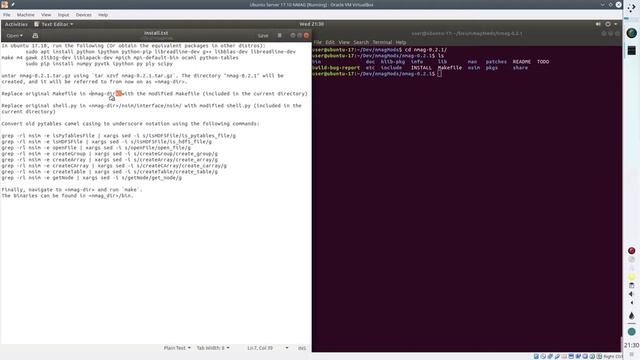Open the Terminal window File menu
Viewport: 640px width, 360px height.
point(318,42)
